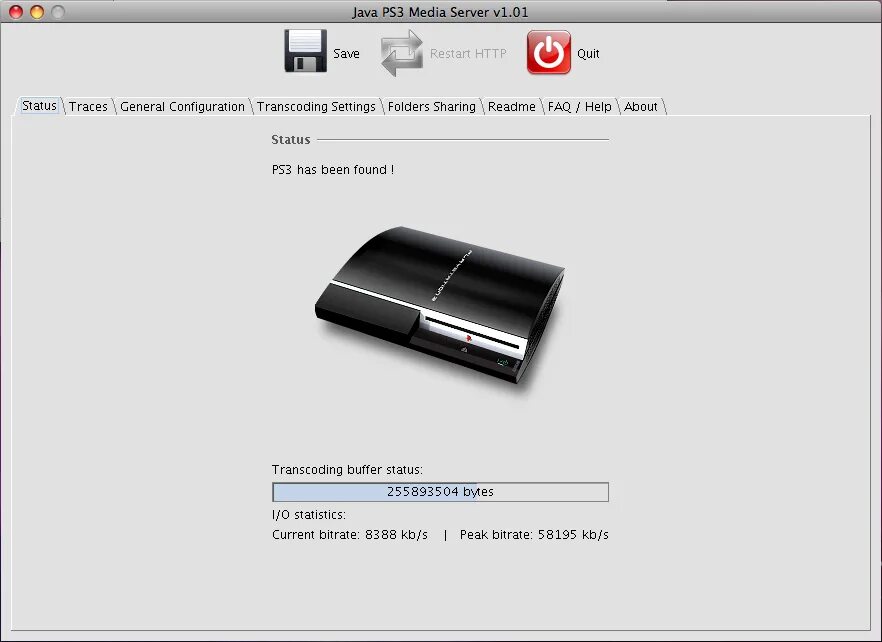The width and height of the screenshot is (882, 642).
Task: Click the floppy disk Save icon
Action: 305,51
